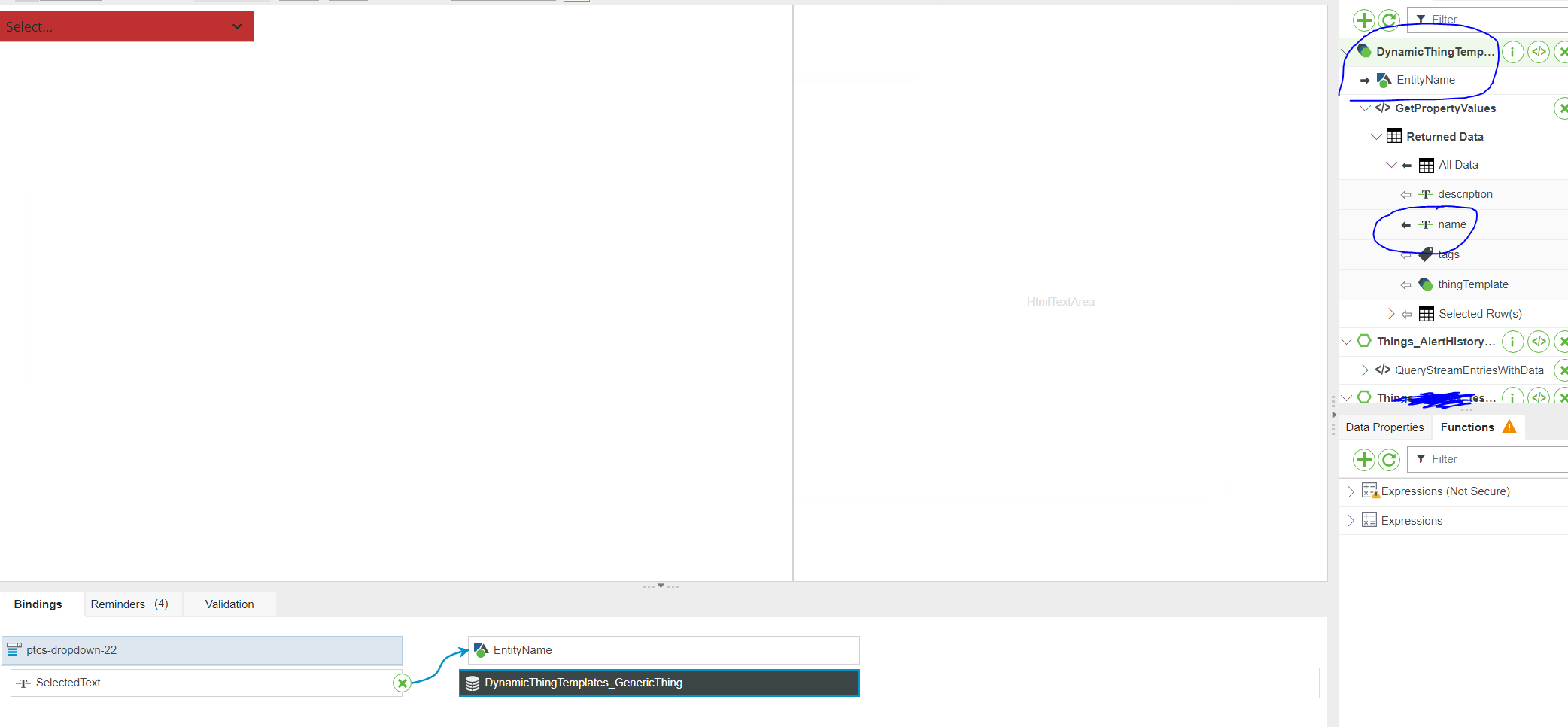
Task: Click the filter funnel icon in data panel
Action: point(1421,19)
